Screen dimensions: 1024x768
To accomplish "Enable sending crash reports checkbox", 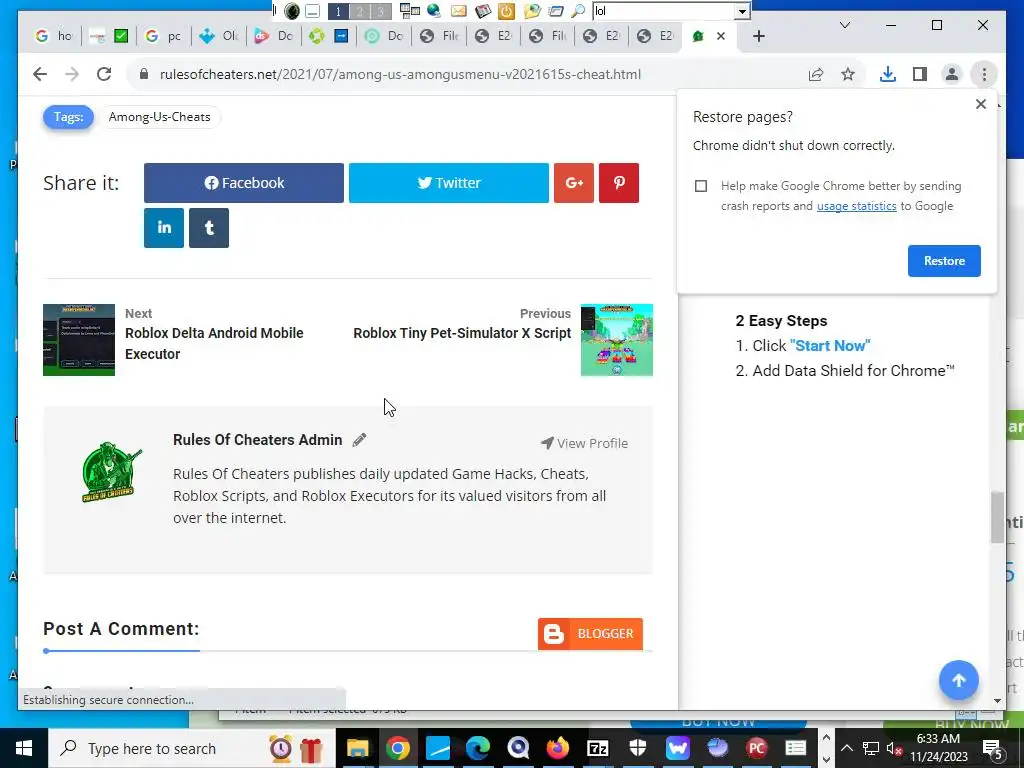I will 701,186.
